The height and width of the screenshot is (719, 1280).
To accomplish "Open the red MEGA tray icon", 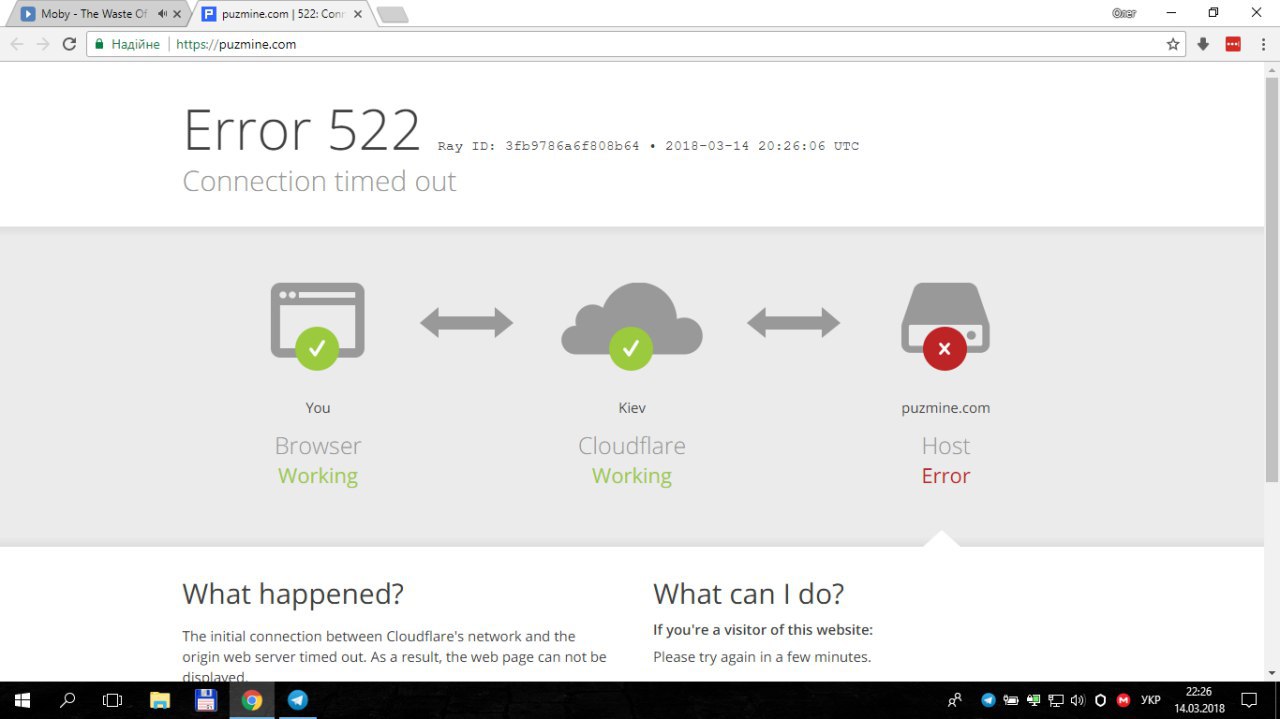I will coord(1123,700).
